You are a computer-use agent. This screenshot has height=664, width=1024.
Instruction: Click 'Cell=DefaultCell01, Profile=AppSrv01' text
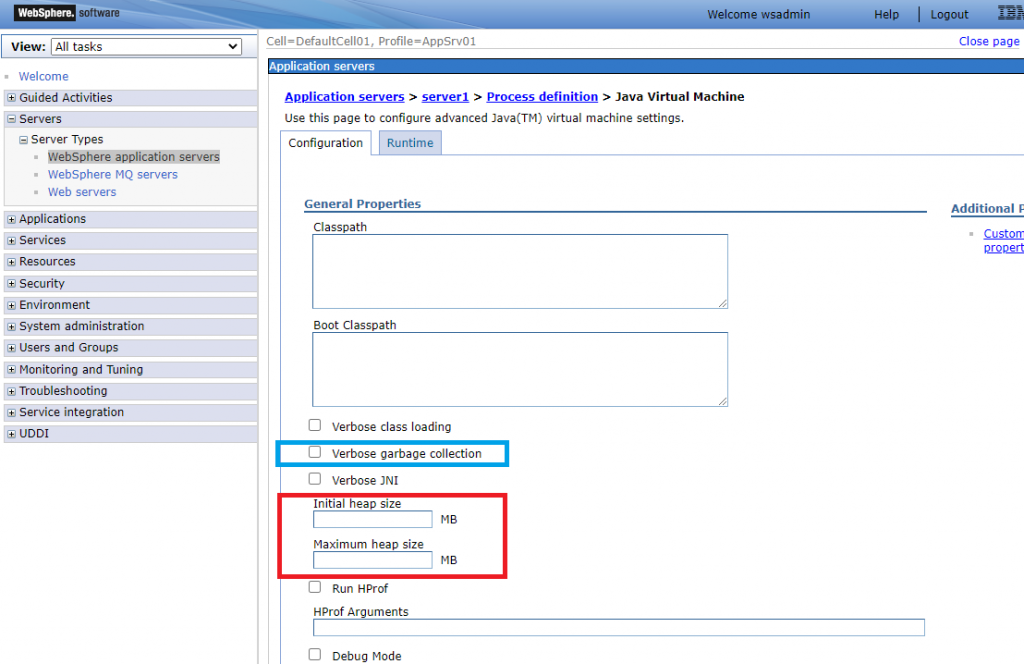[x=371, y=41]
